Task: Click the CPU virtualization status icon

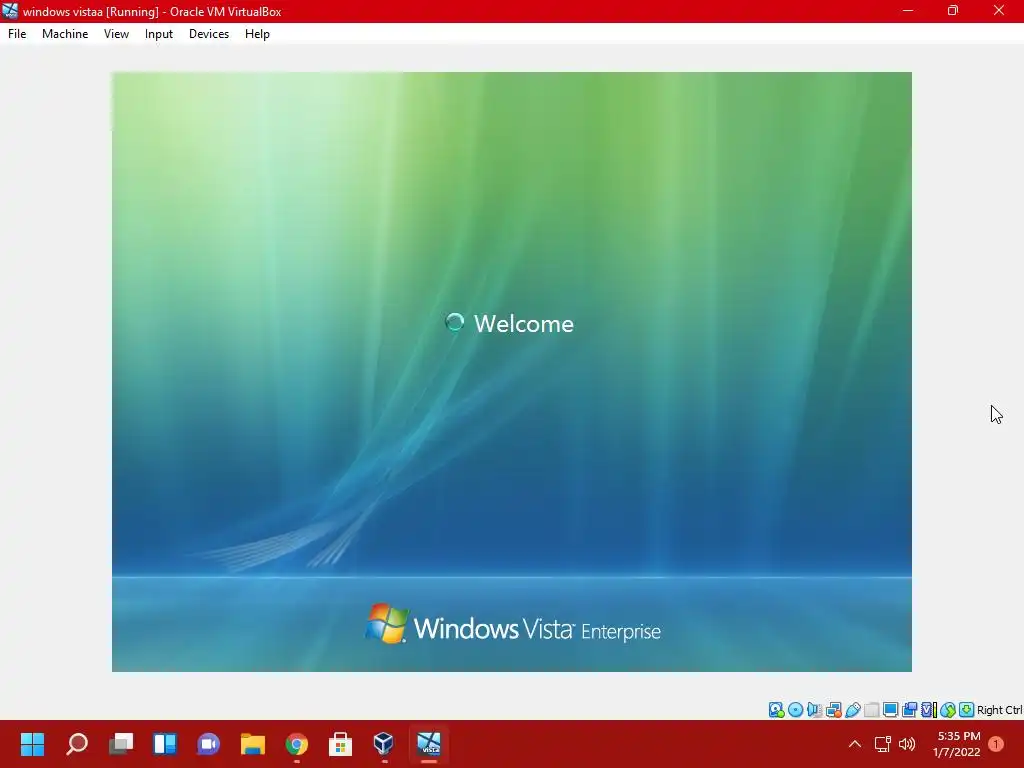Action: coord(929,710)
